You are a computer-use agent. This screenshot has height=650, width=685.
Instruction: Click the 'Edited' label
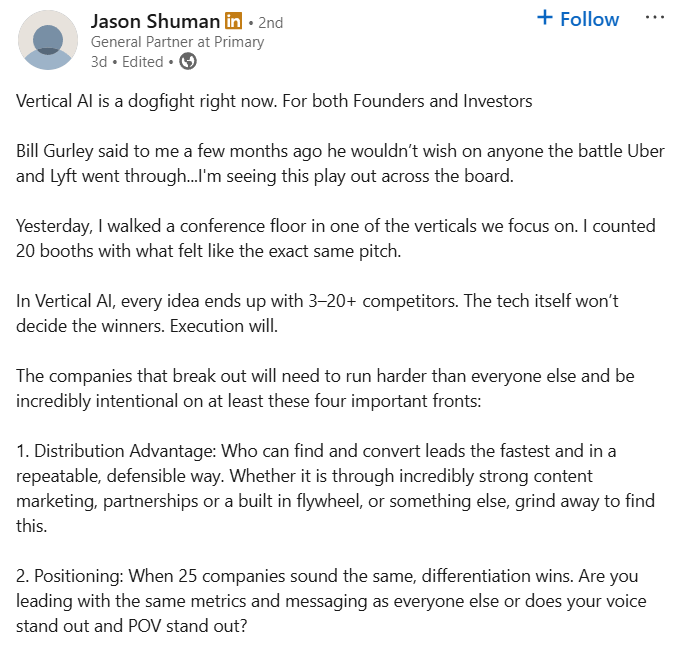pos(143,62)
